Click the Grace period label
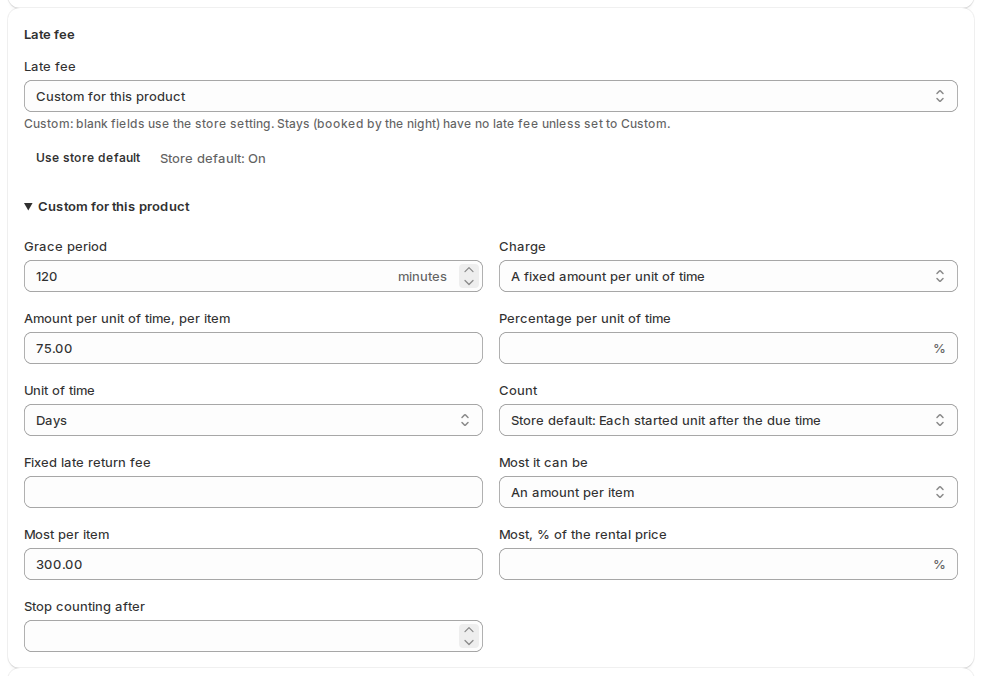 (x=66, y=247)
